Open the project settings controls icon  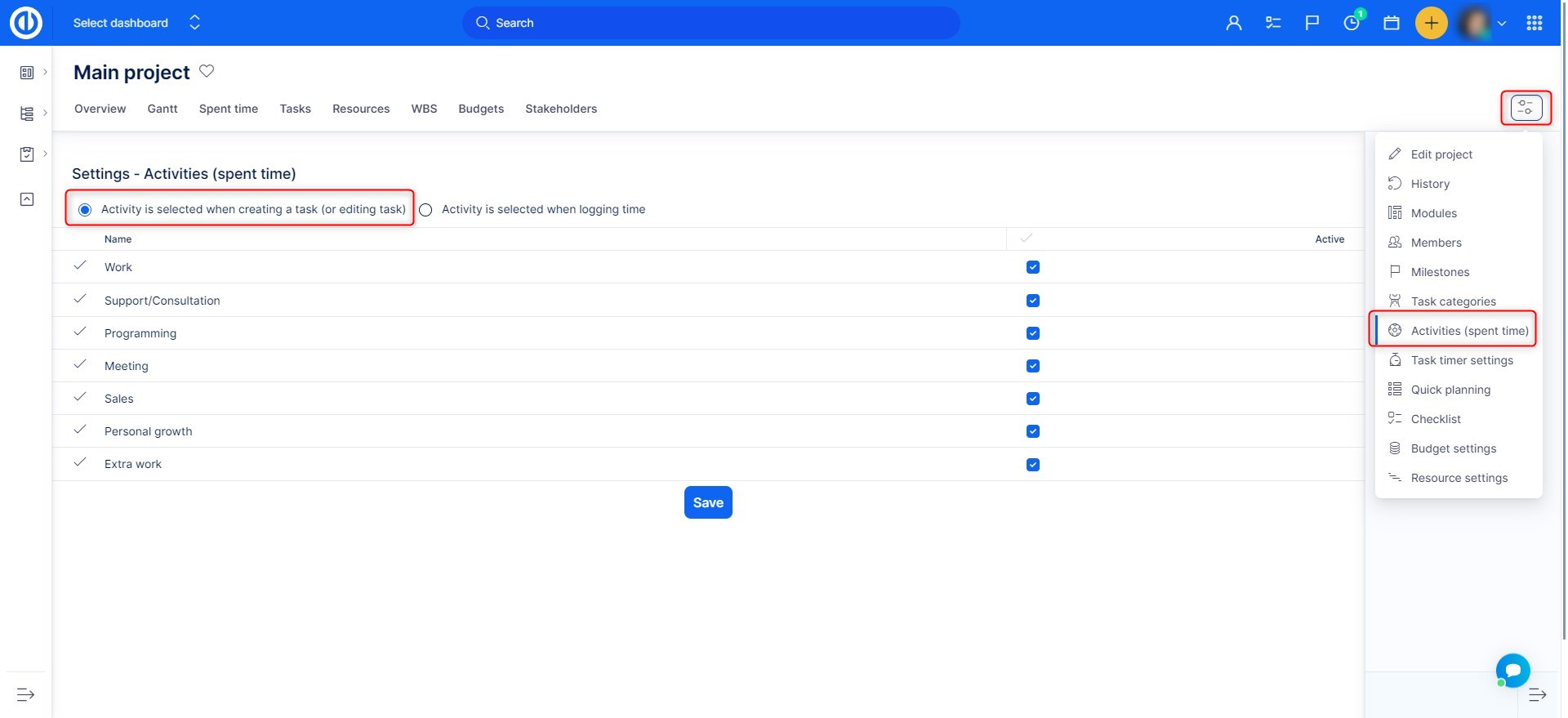(x=1526, y=108)
